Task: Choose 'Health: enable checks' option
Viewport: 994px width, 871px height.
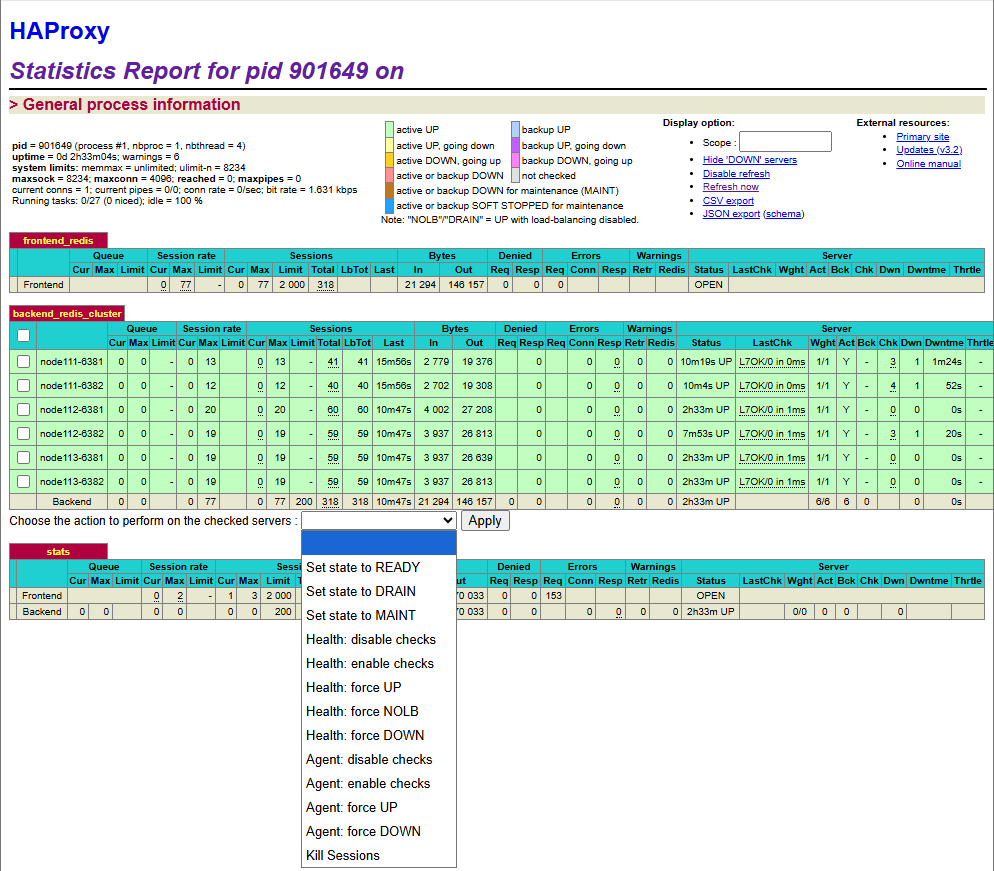Action: tap(379, 664)
